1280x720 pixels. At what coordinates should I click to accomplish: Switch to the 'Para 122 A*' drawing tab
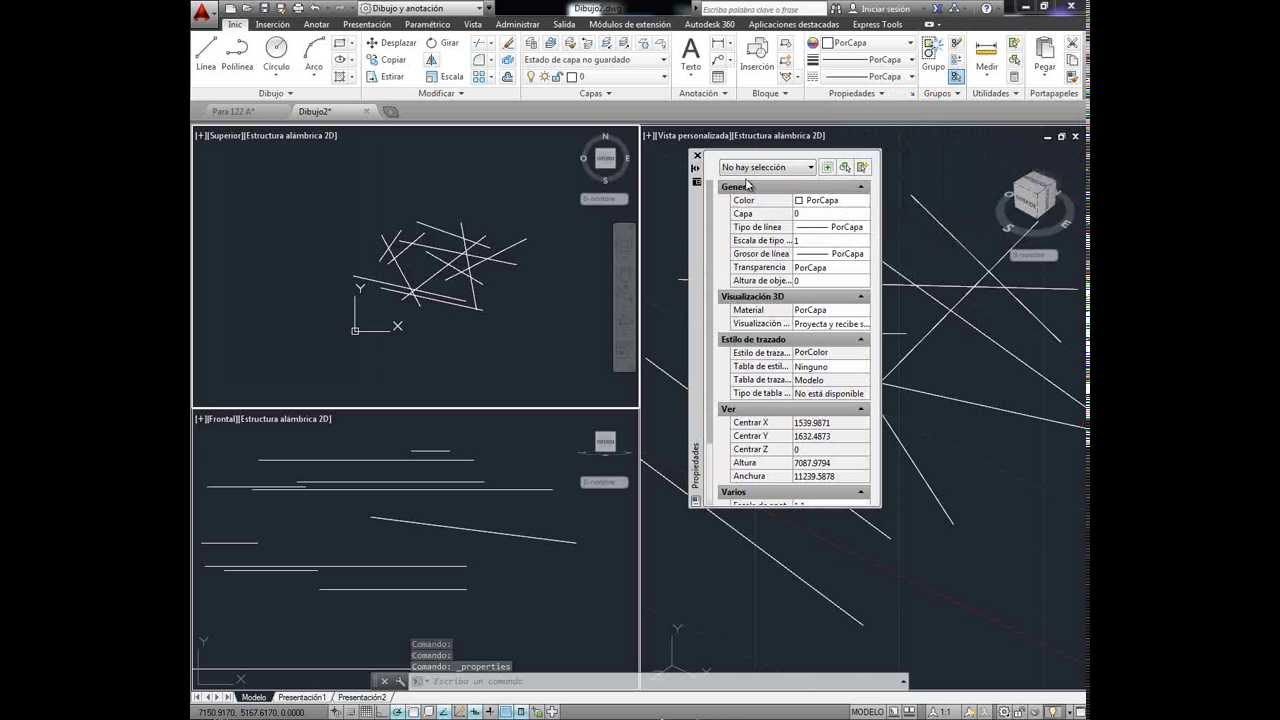233,112
